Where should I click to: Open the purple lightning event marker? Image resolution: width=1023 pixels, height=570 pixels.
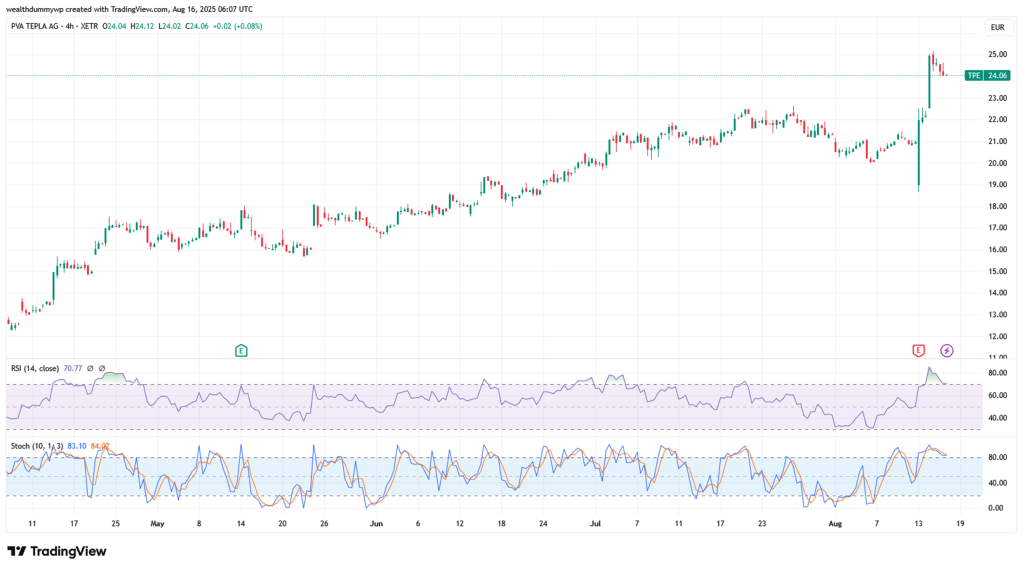point(947,351)
